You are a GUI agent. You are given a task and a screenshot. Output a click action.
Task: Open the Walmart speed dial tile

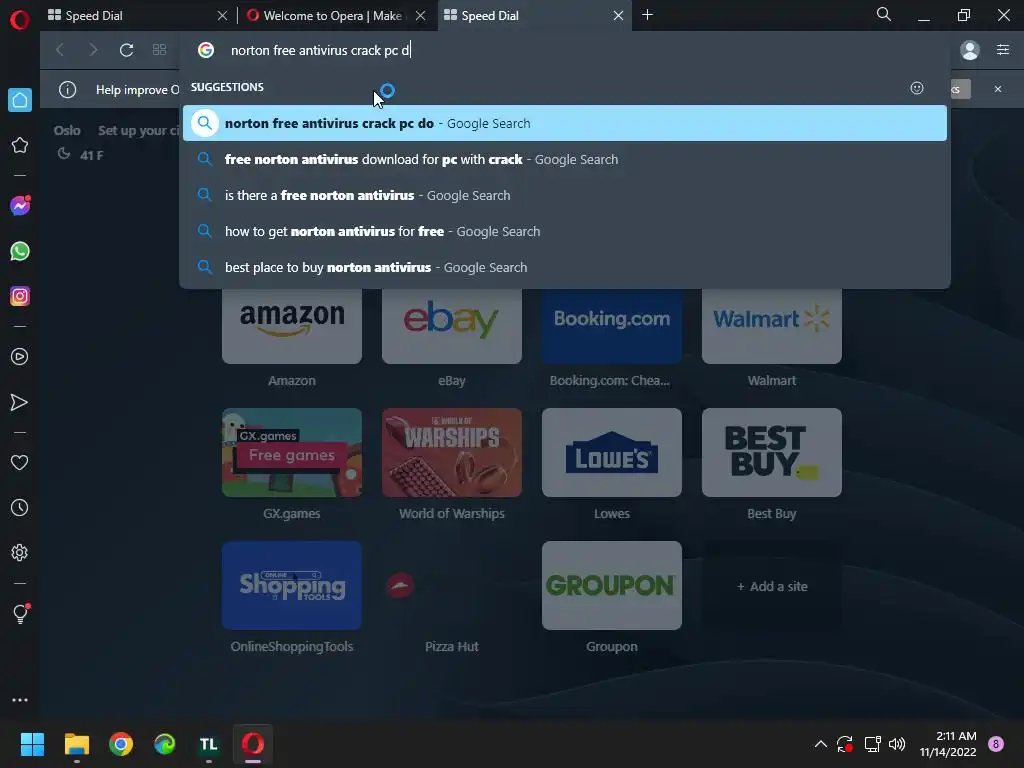(x=772, y=325)
